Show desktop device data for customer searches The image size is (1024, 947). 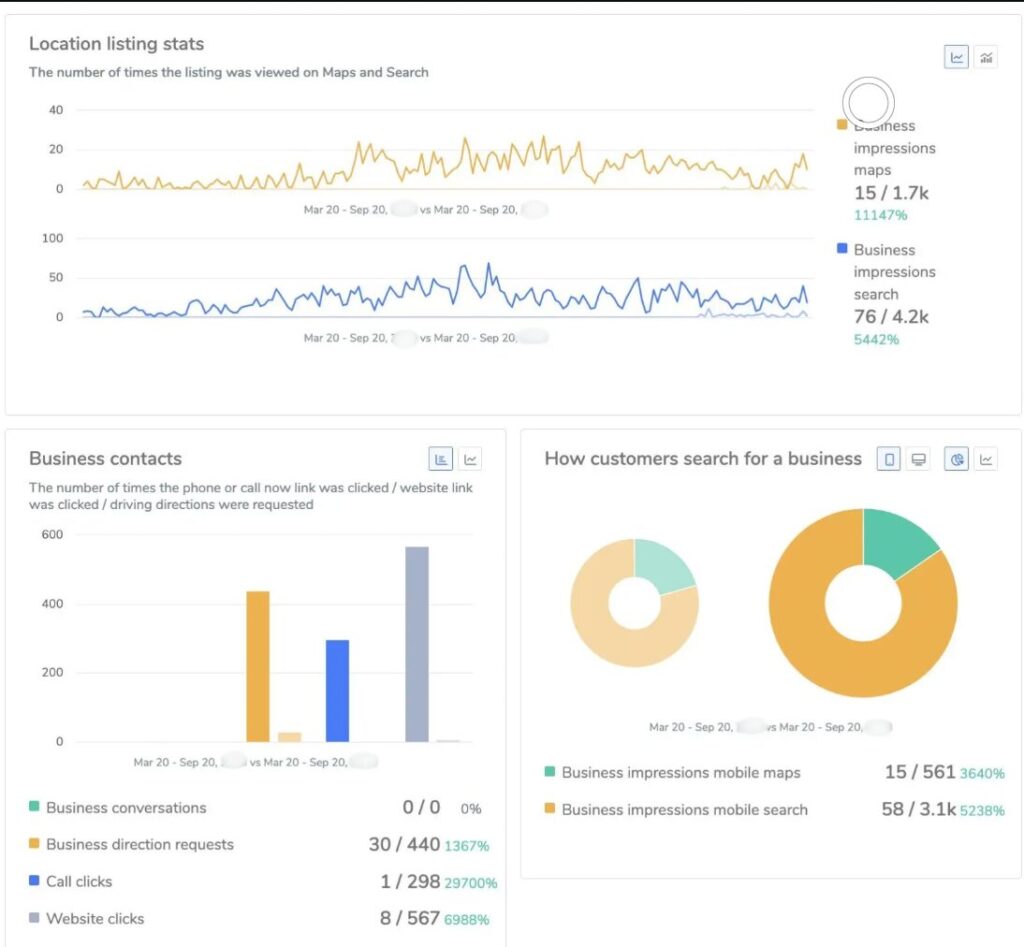tap(918, 460)
